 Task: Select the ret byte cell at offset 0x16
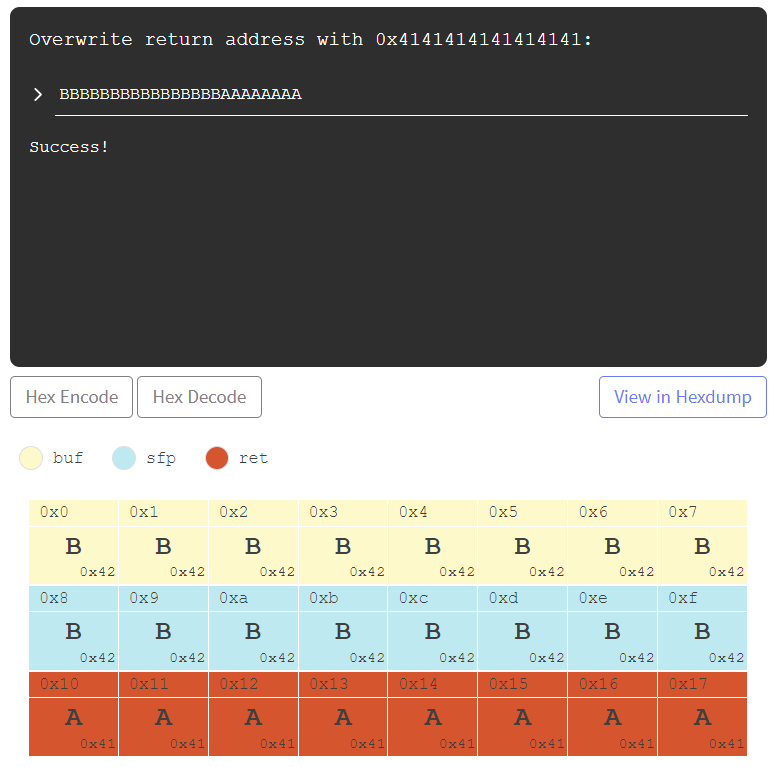[613, 714]
